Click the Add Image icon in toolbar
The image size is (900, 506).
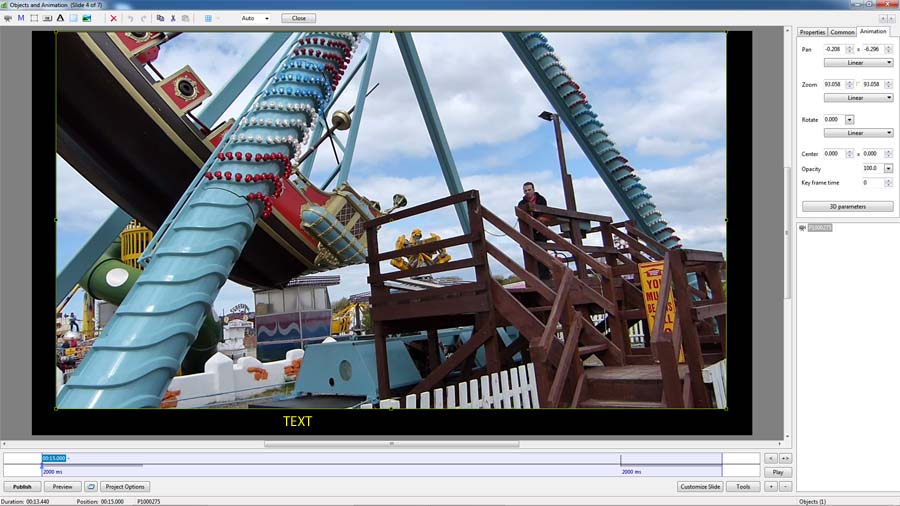87,18
